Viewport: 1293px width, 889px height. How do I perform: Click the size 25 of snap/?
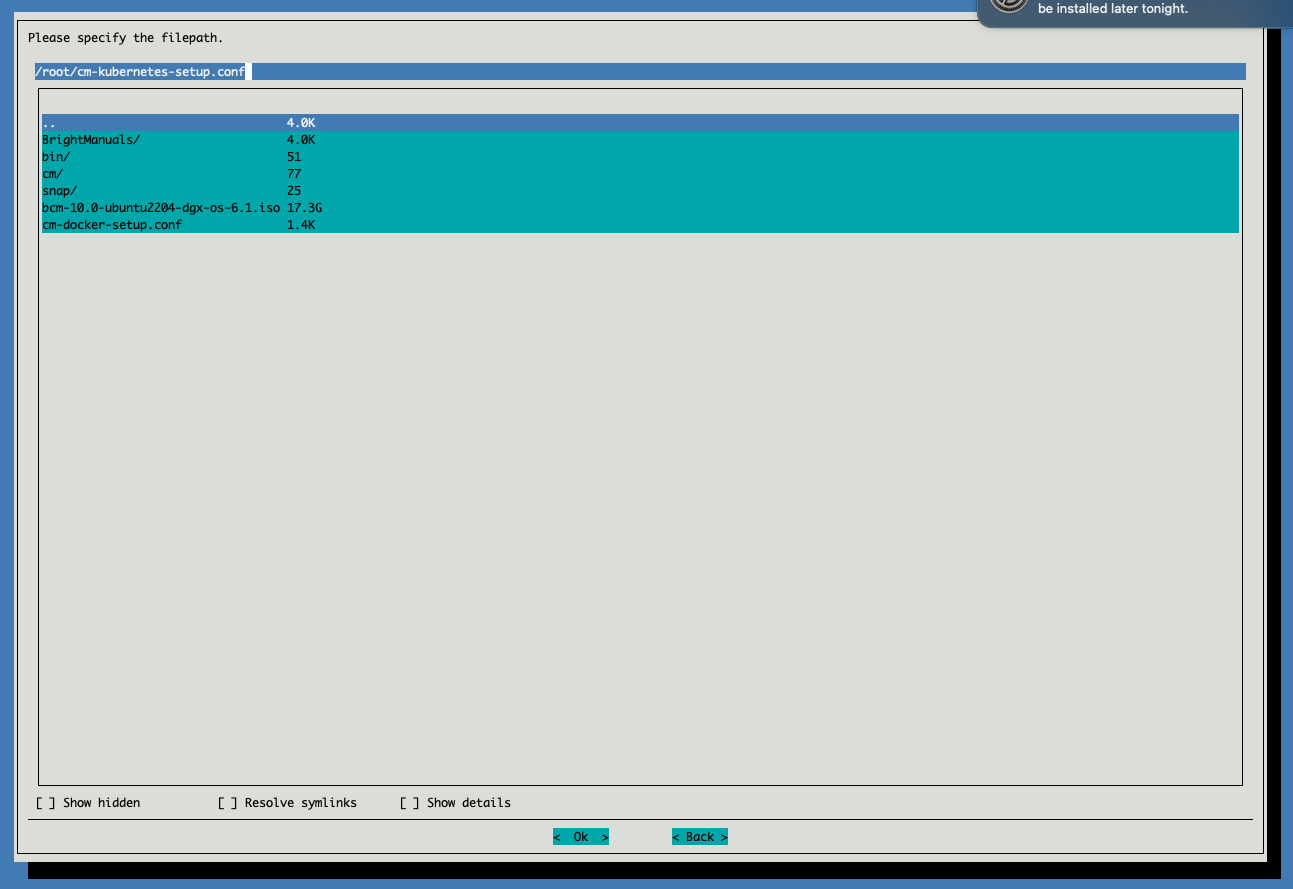[294, 191]
